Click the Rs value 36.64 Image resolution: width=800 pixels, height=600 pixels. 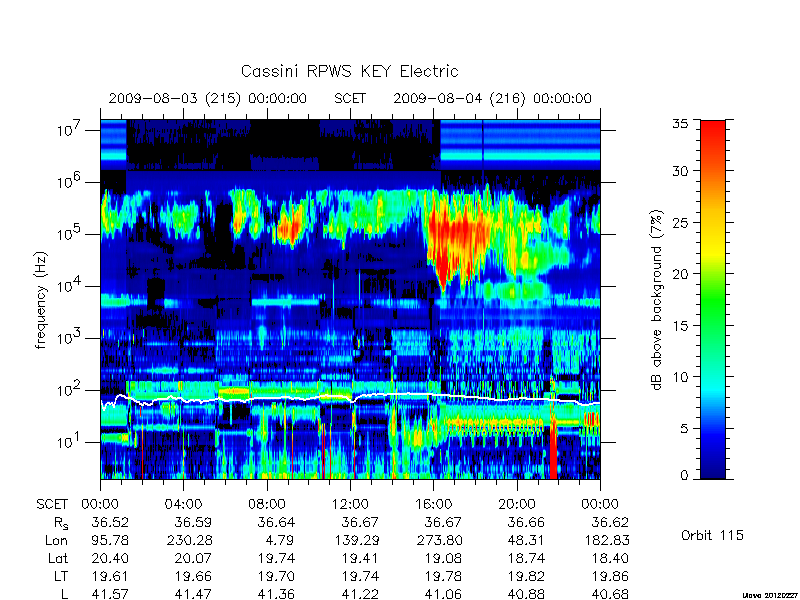click(276, 522)
